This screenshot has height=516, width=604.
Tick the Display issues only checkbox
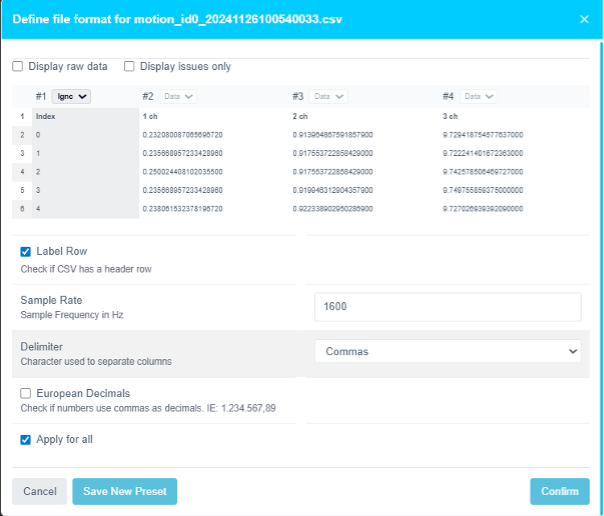point(130,67)
